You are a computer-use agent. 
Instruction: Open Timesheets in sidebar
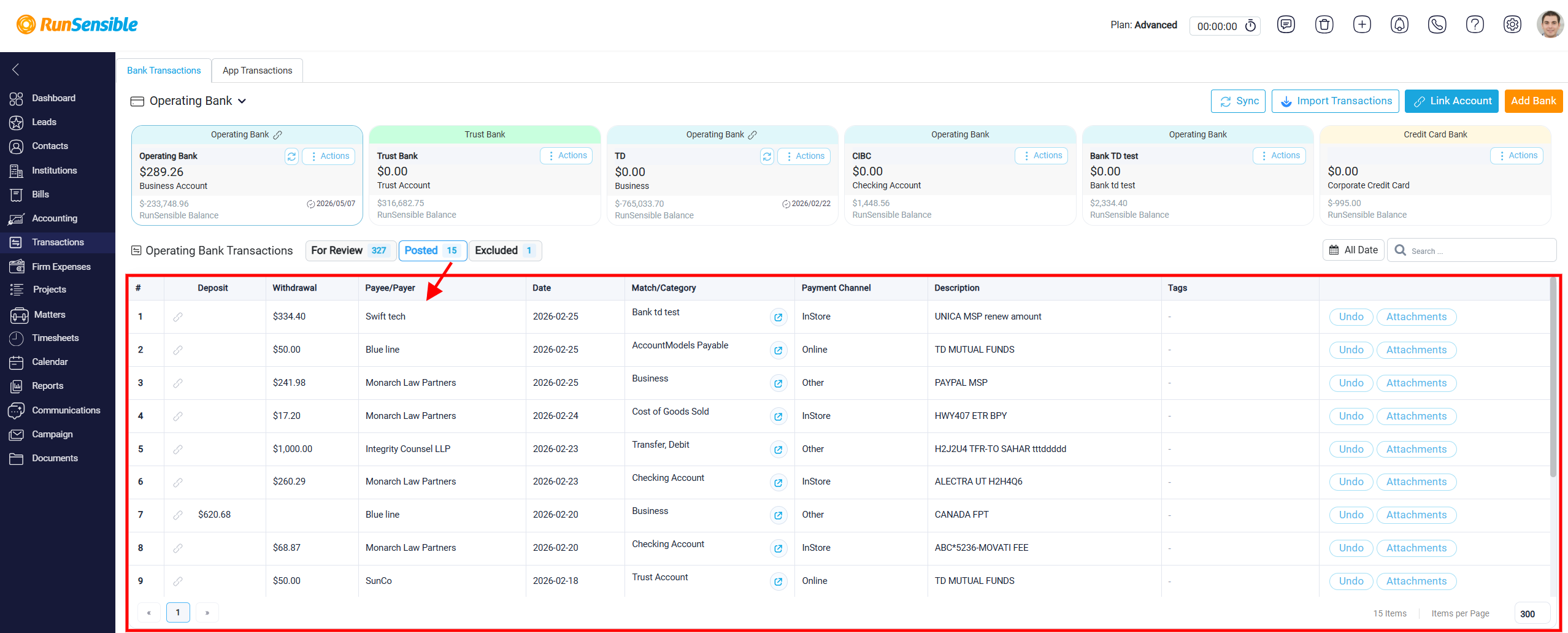click(58, 338)
